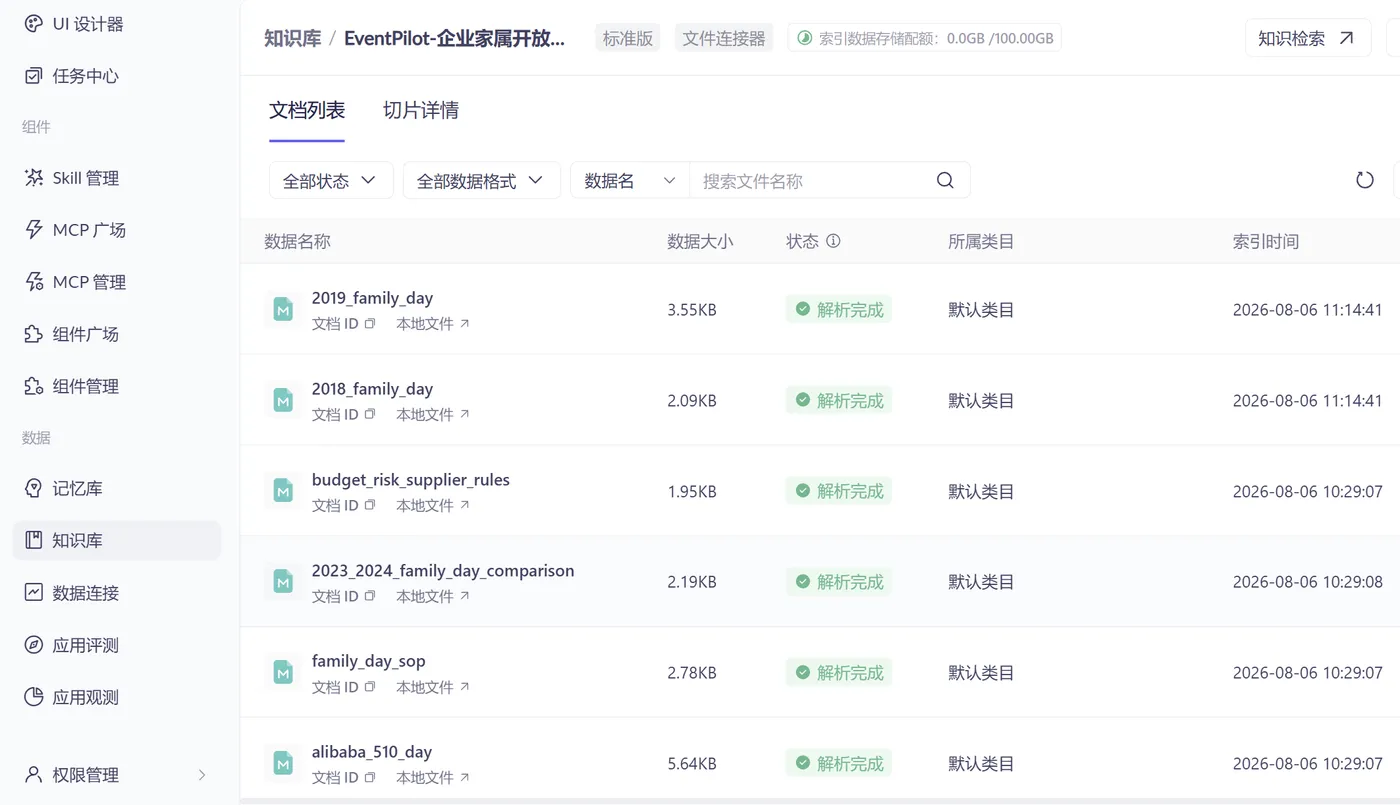Viewport: 1400px width, 805px height.
Task: Copy document ID for family_day_sop
Action: [370, 688]
